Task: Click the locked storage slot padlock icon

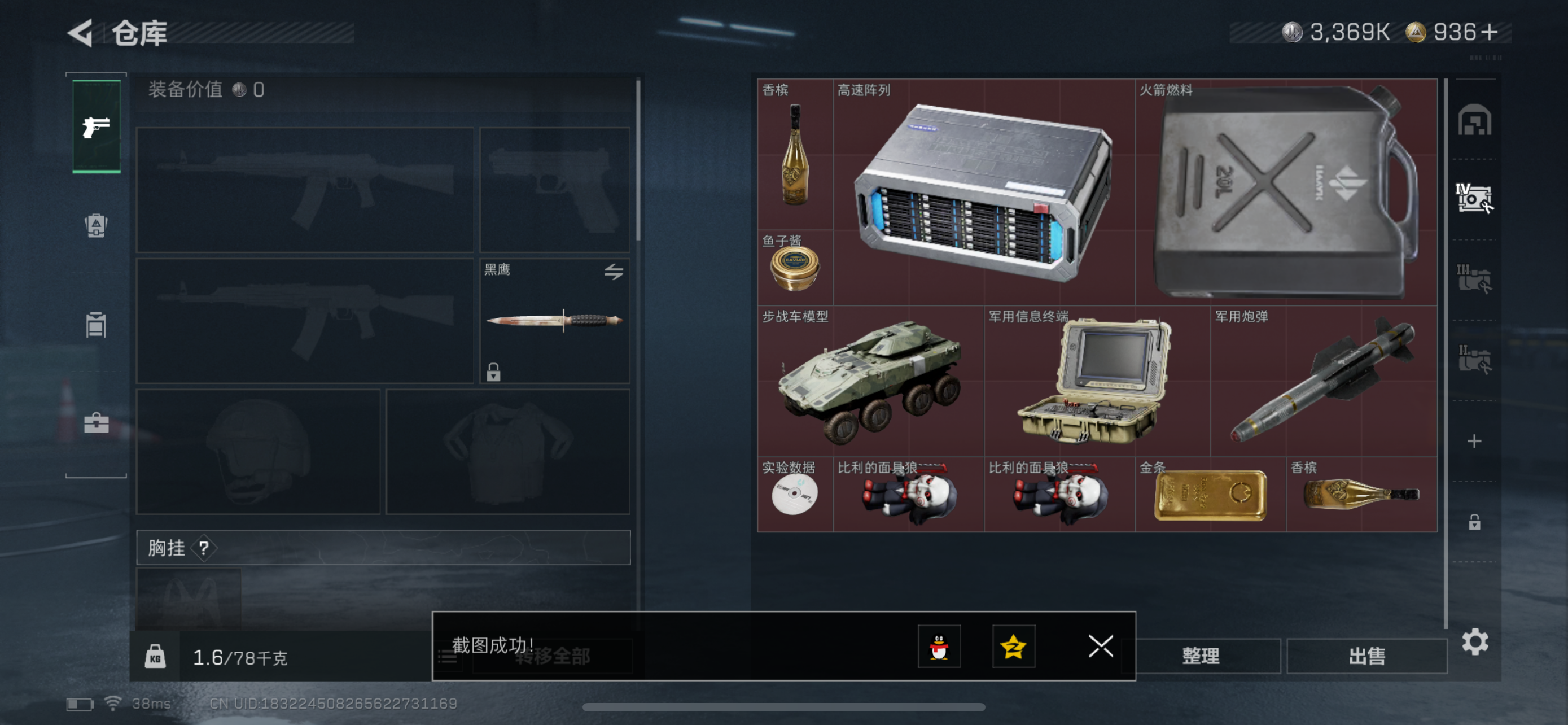Action: pos(1474,522)
